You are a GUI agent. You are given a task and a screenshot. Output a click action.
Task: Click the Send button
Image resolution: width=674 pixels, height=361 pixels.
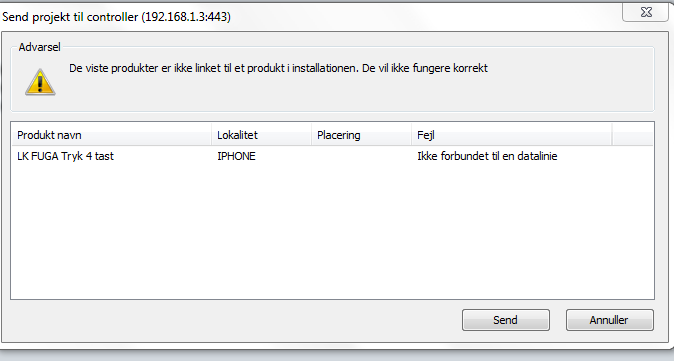pyautogui.click(x=506, y=320)
